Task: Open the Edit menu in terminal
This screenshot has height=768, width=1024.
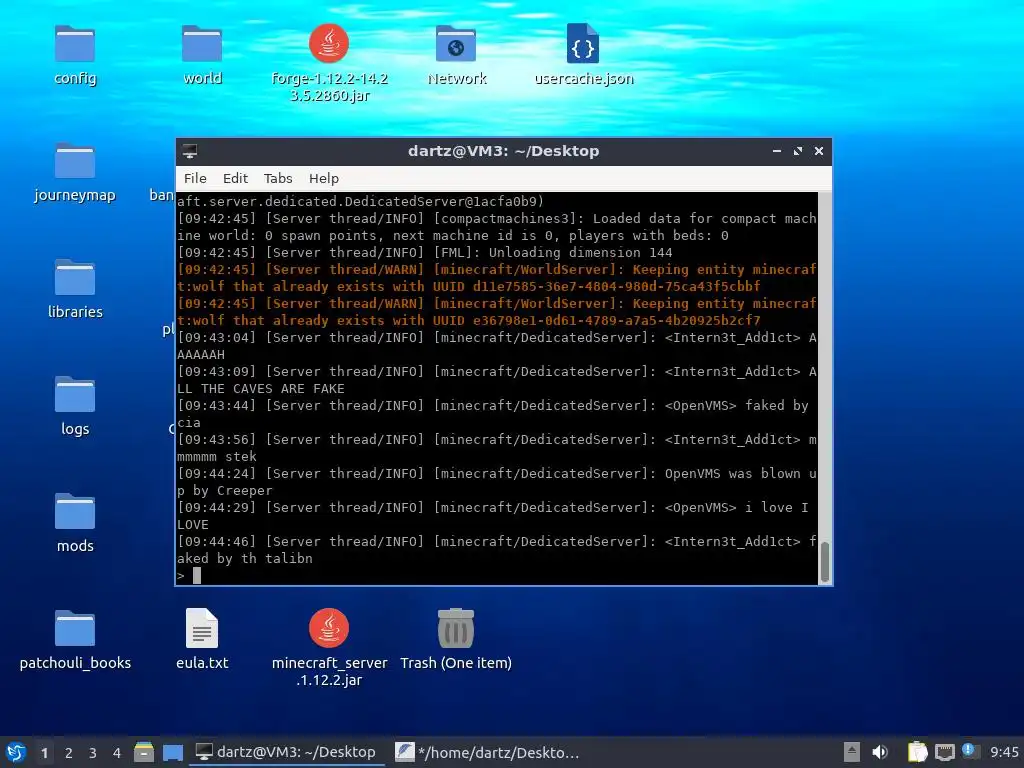Action: coord(235,178)
